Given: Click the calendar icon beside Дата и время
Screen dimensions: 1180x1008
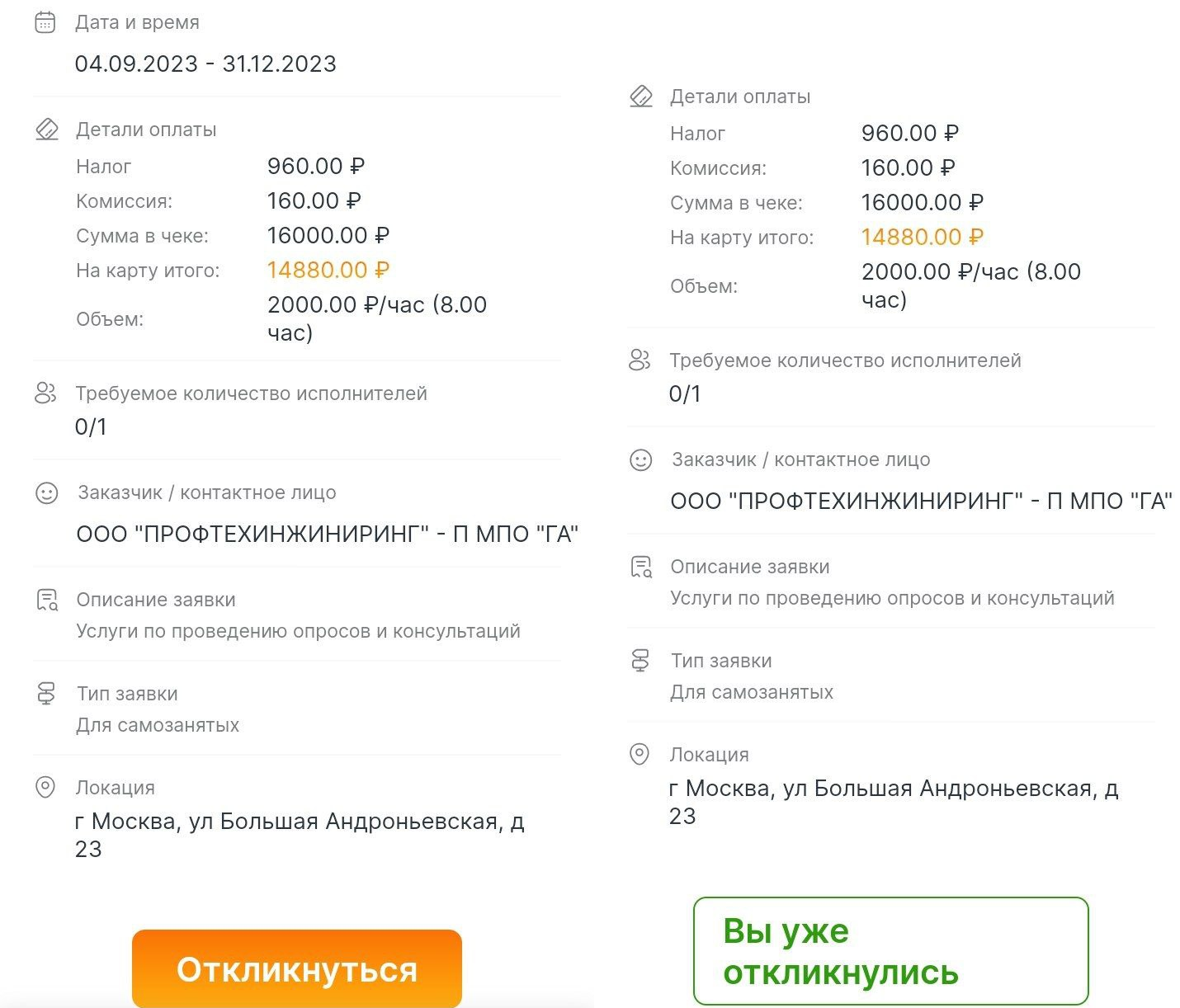Looking at the screenshot, I should pyautogui.click(x=45, y=22).
